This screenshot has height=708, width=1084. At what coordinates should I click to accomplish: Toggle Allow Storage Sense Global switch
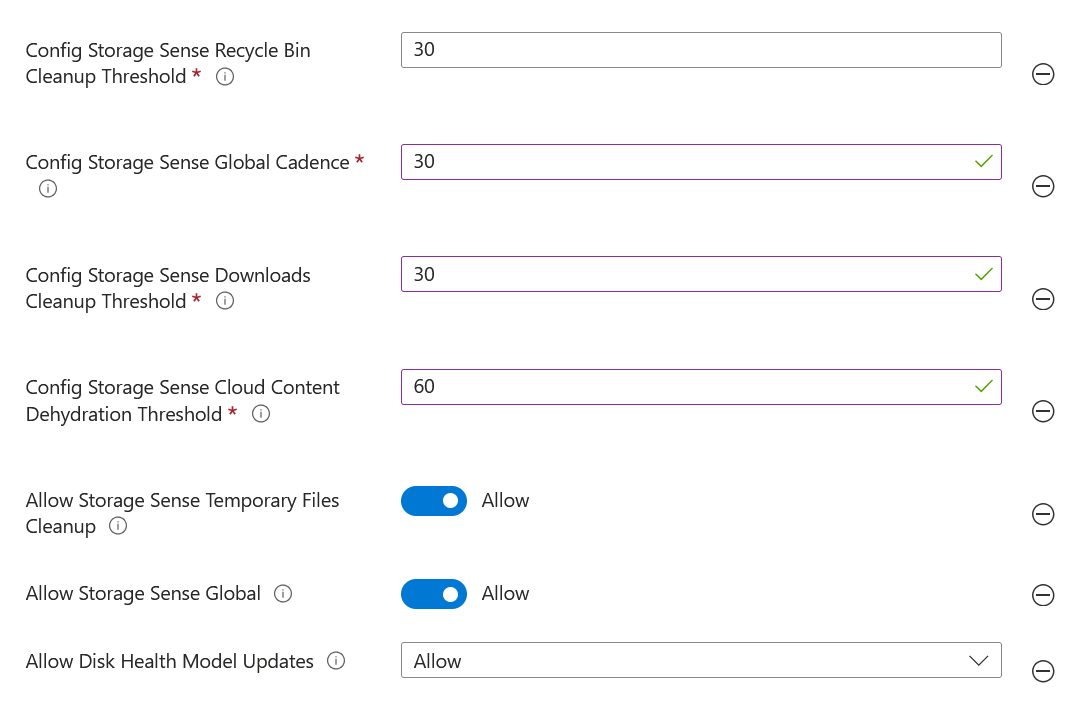(434, 594)
